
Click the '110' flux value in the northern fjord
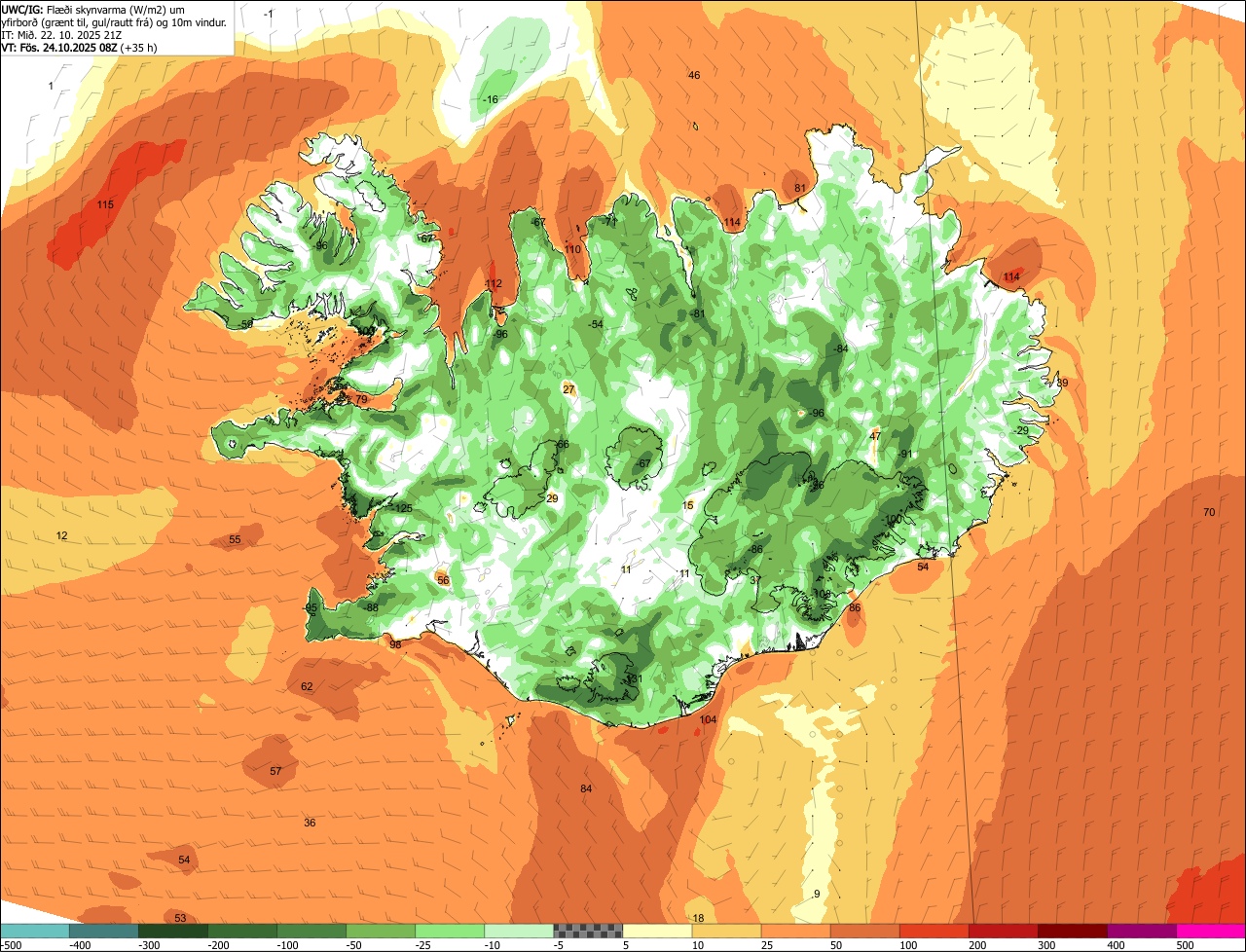[572, 249]
